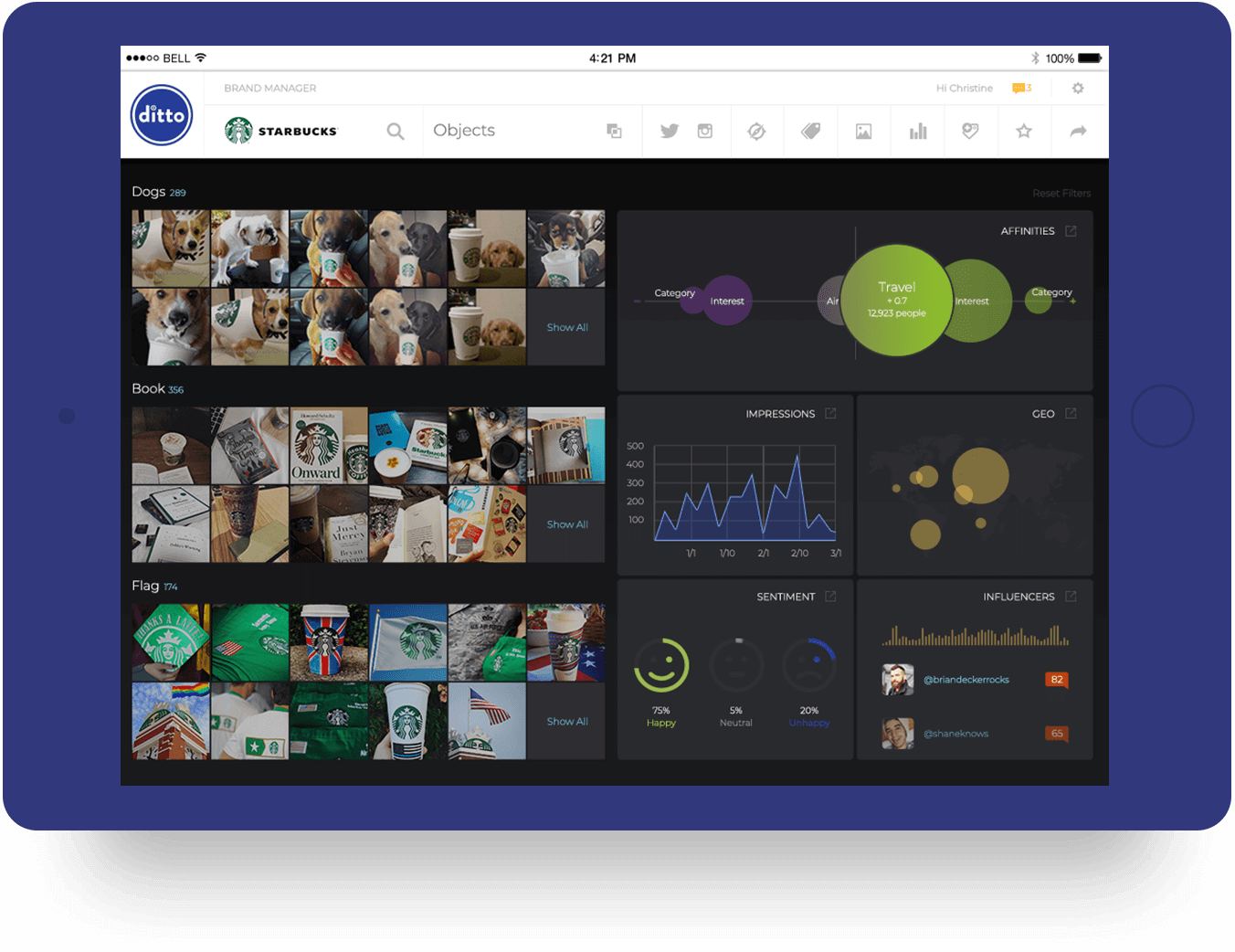The width and height of the screenshot is (1235, 952).
Task: Click the Book 356 heading
Action: pos(158,389)
